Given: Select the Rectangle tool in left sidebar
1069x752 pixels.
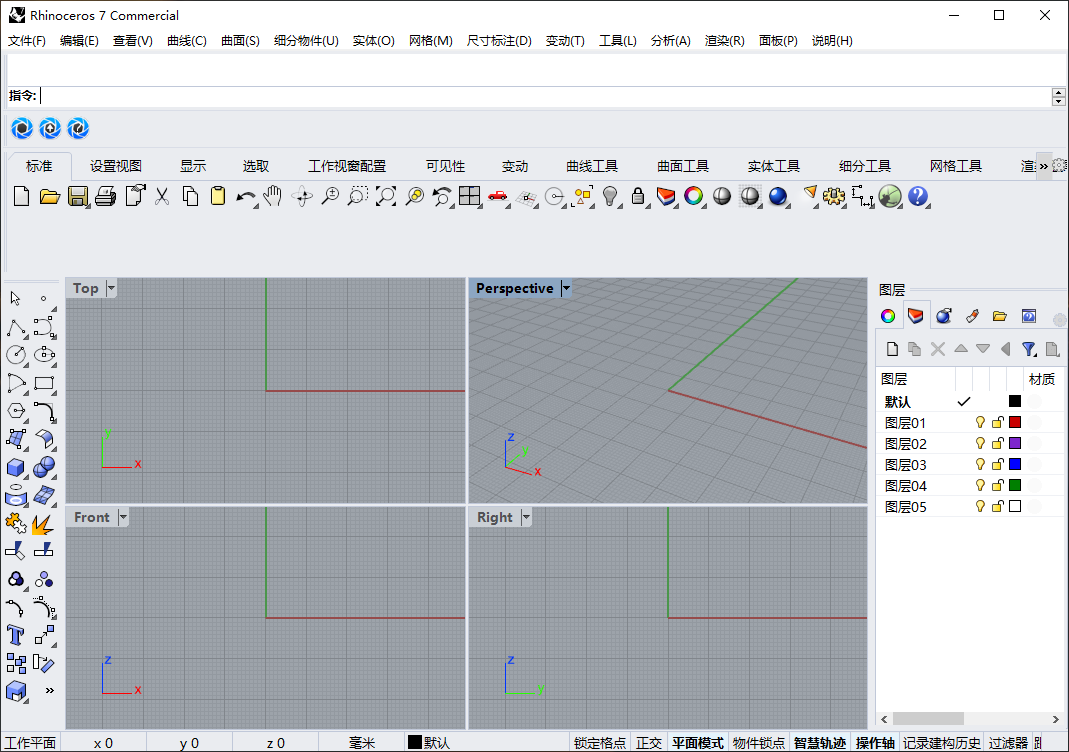Looking at the screenshot, I should (44, 383).
